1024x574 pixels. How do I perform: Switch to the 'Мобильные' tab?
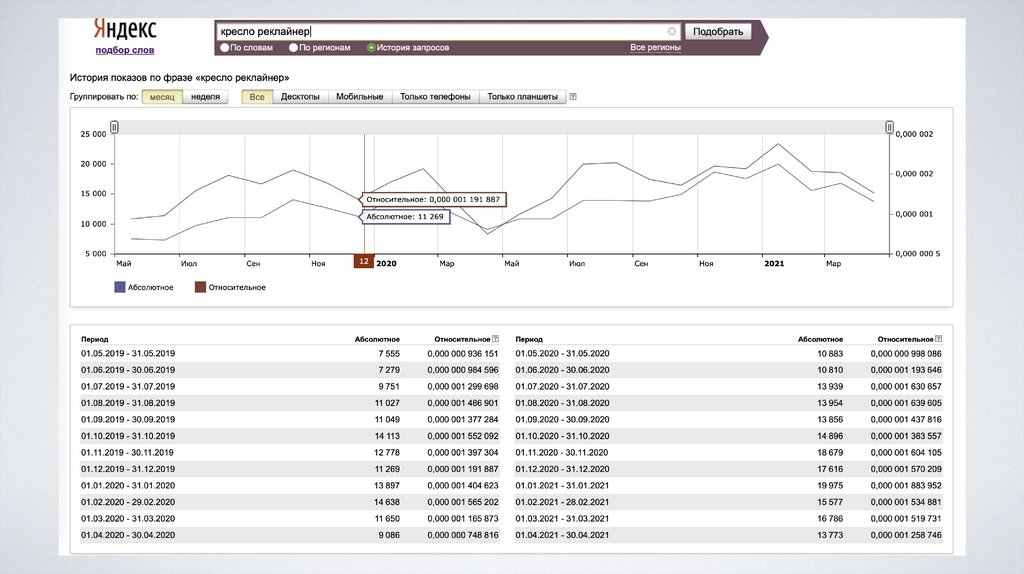pos(359,97)
